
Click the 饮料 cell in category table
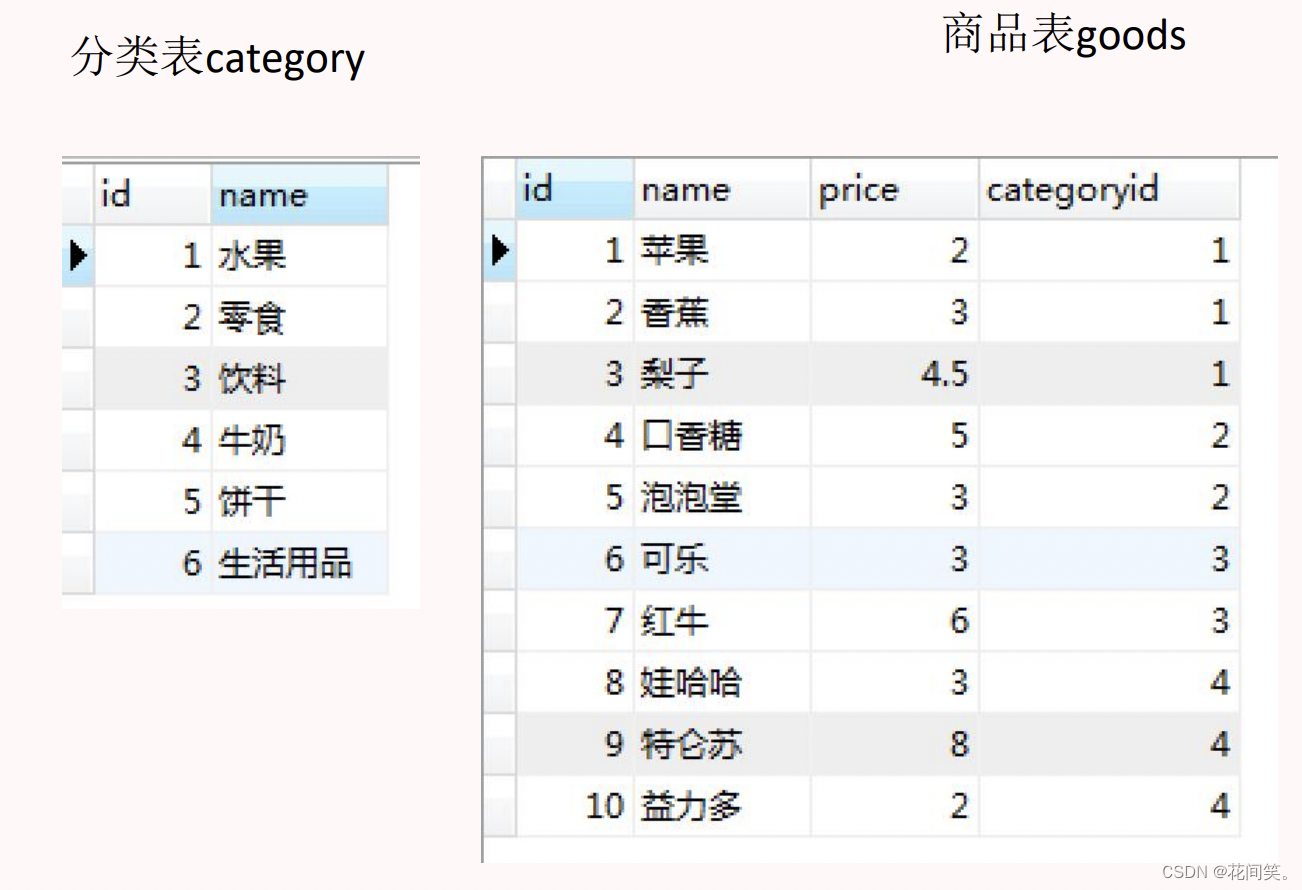pos(300,379)
